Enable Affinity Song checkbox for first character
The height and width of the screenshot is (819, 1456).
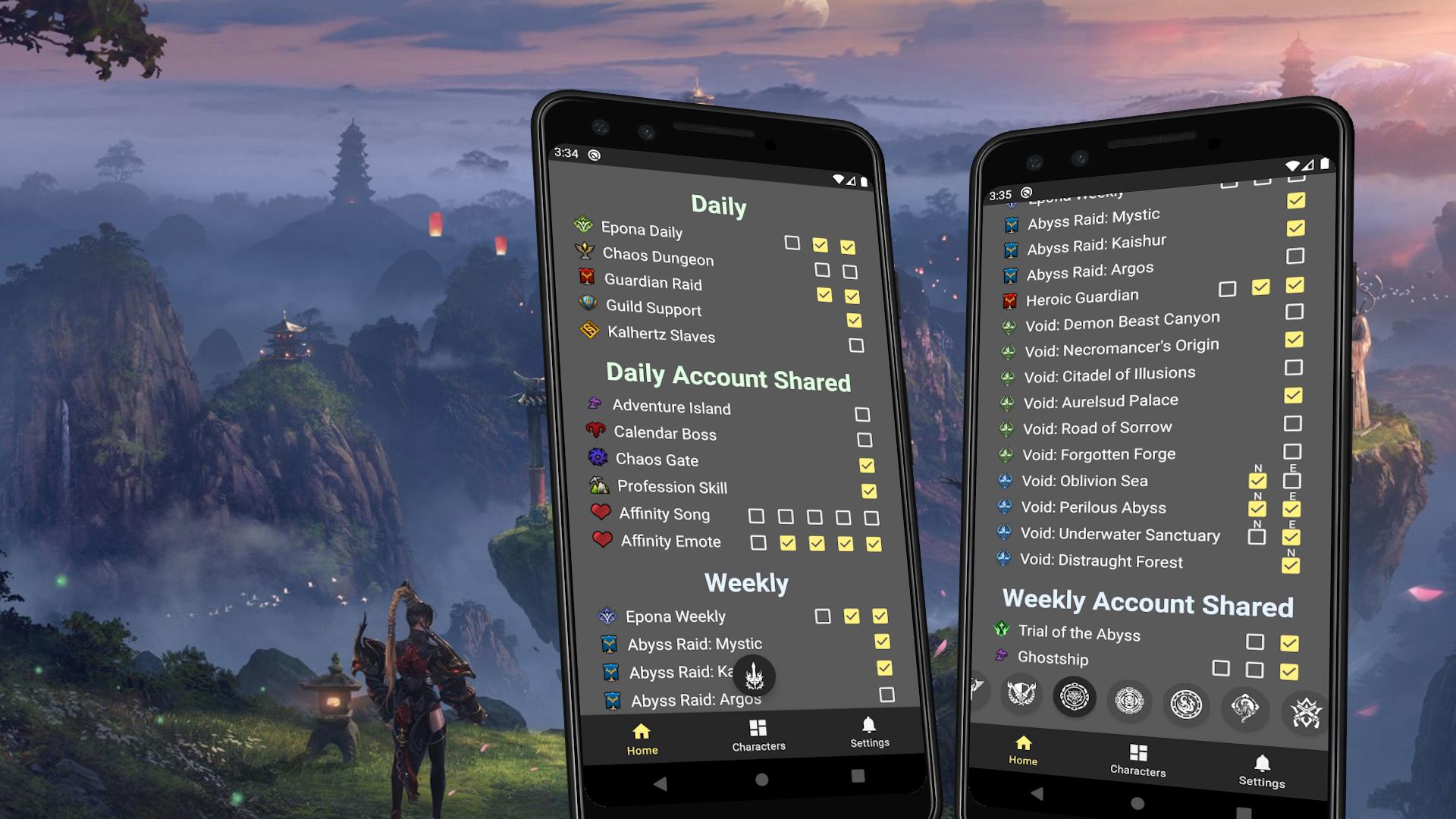pos(754,516)
